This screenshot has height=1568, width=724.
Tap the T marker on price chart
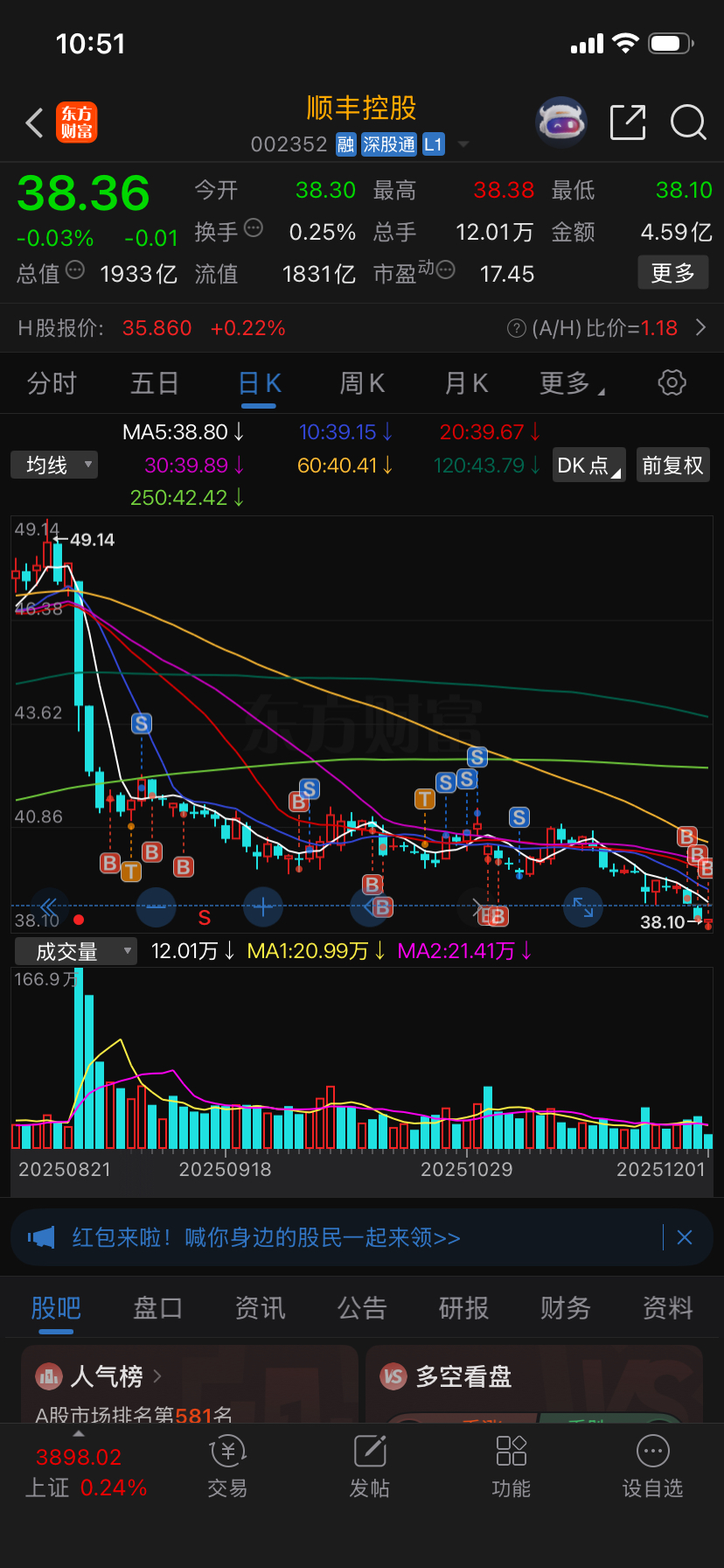coord(425,798)
